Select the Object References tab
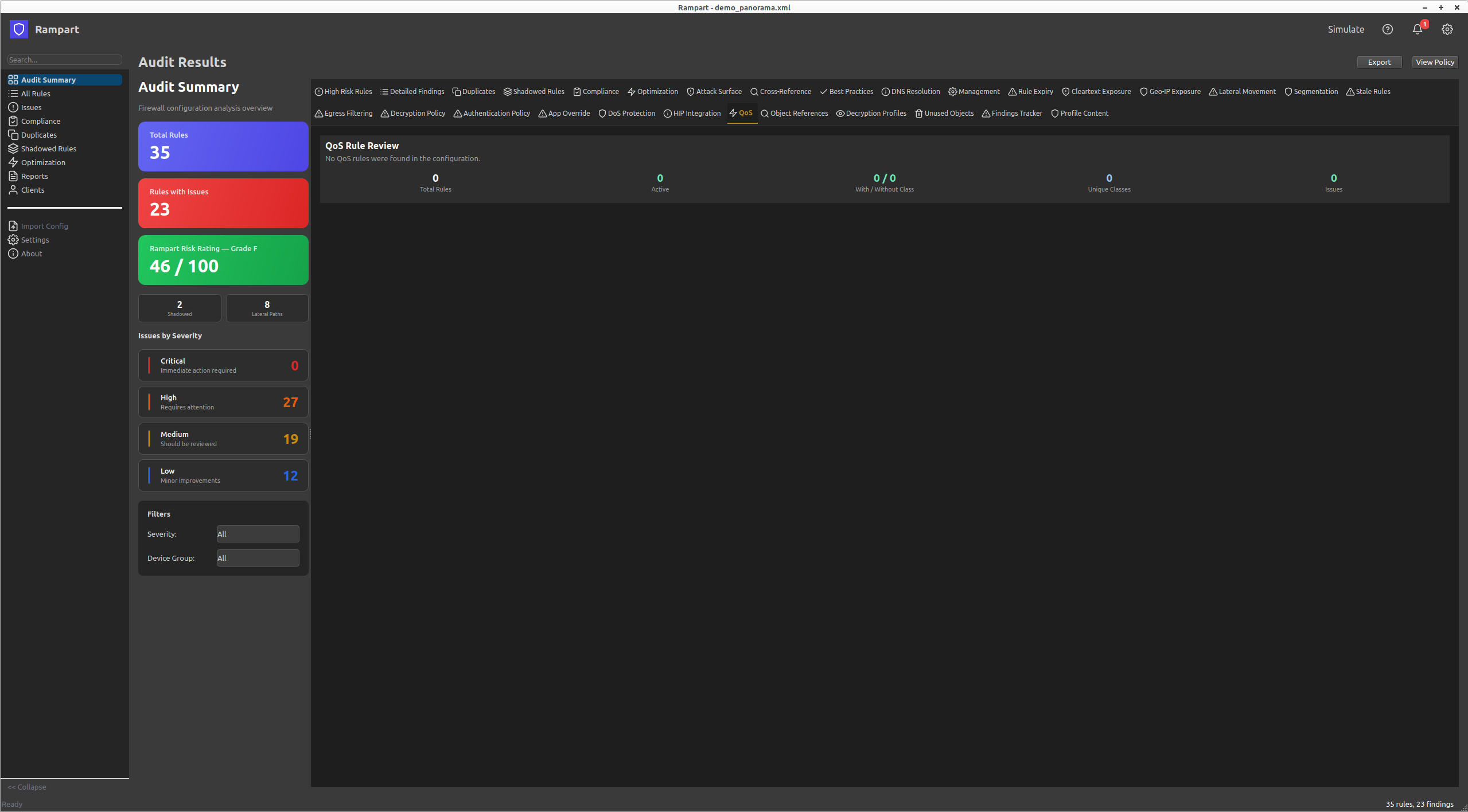 tap(795, 114)
